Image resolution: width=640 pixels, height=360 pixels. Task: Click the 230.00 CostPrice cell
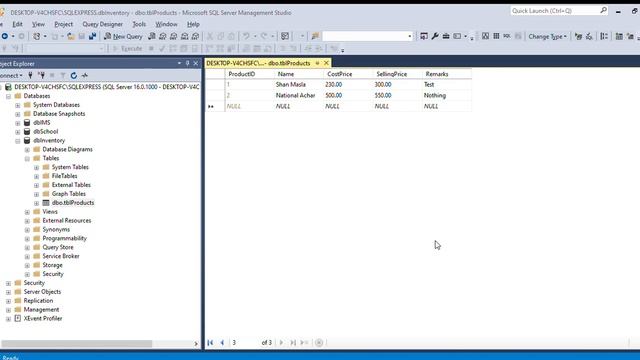[x=348, y=85]
